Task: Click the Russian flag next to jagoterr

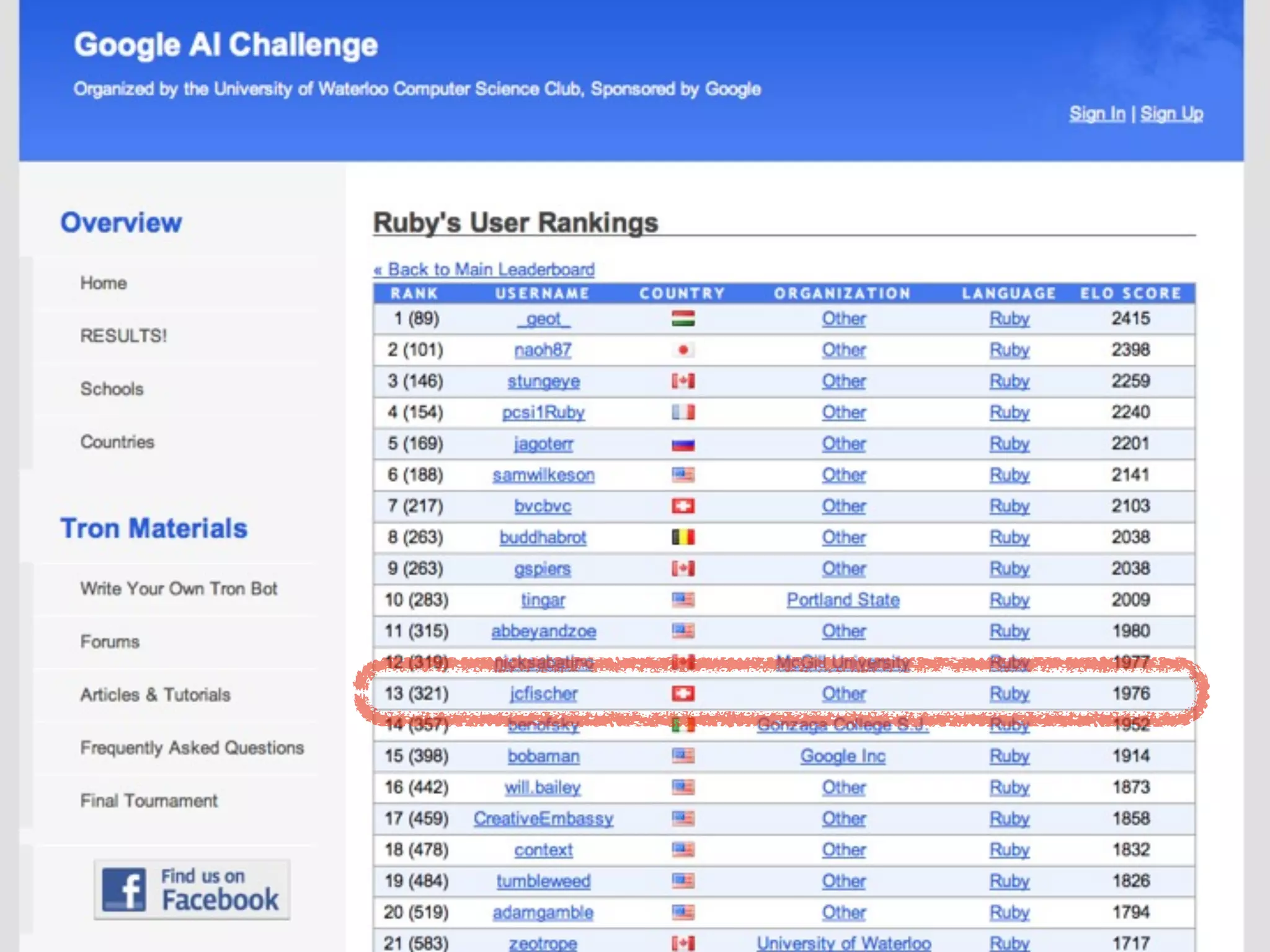Action: coord(683,444)
